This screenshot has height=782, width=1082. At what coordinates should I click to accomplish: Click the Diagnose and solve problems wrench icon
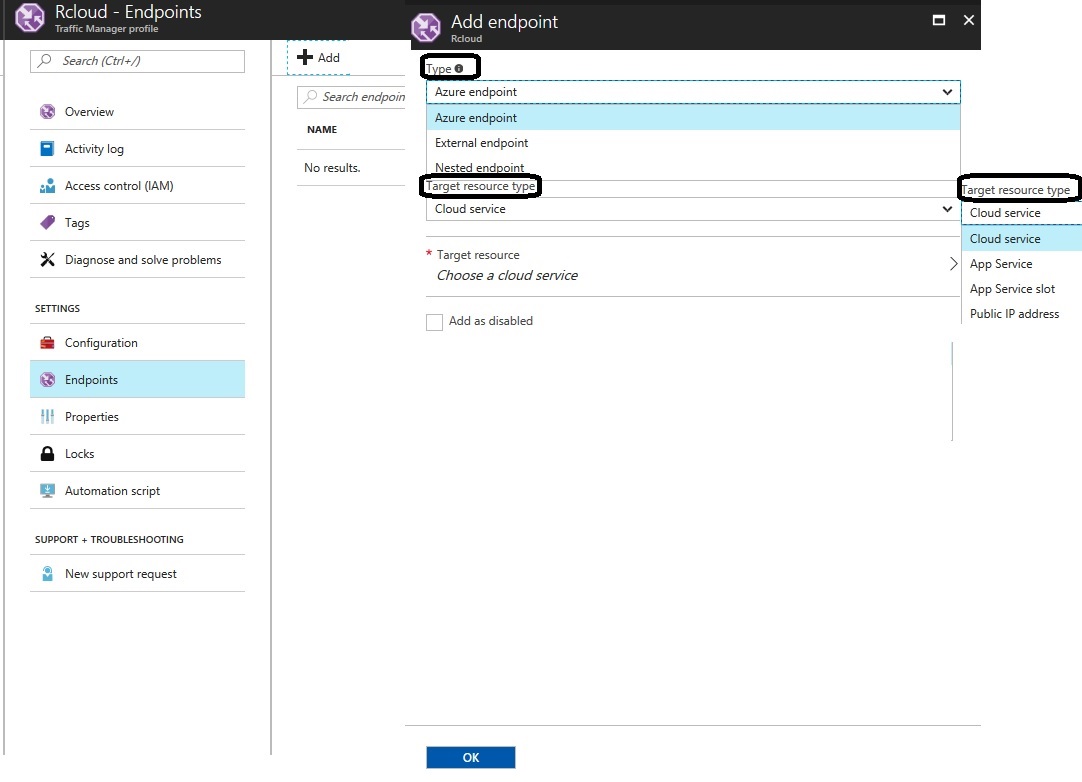coord(47,260)
